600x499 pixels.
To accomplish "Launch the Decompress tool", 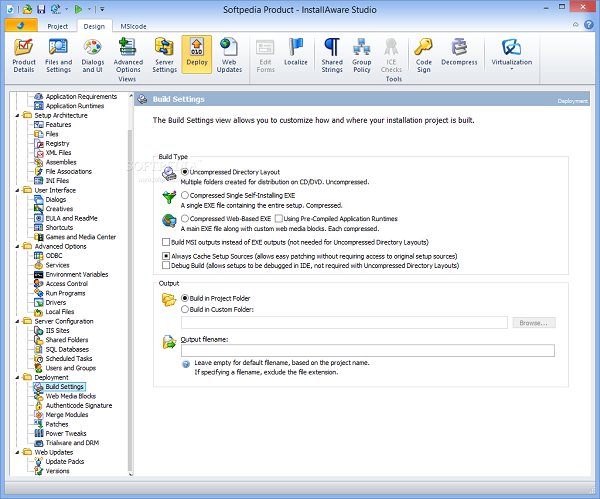I will coord(459,52).
